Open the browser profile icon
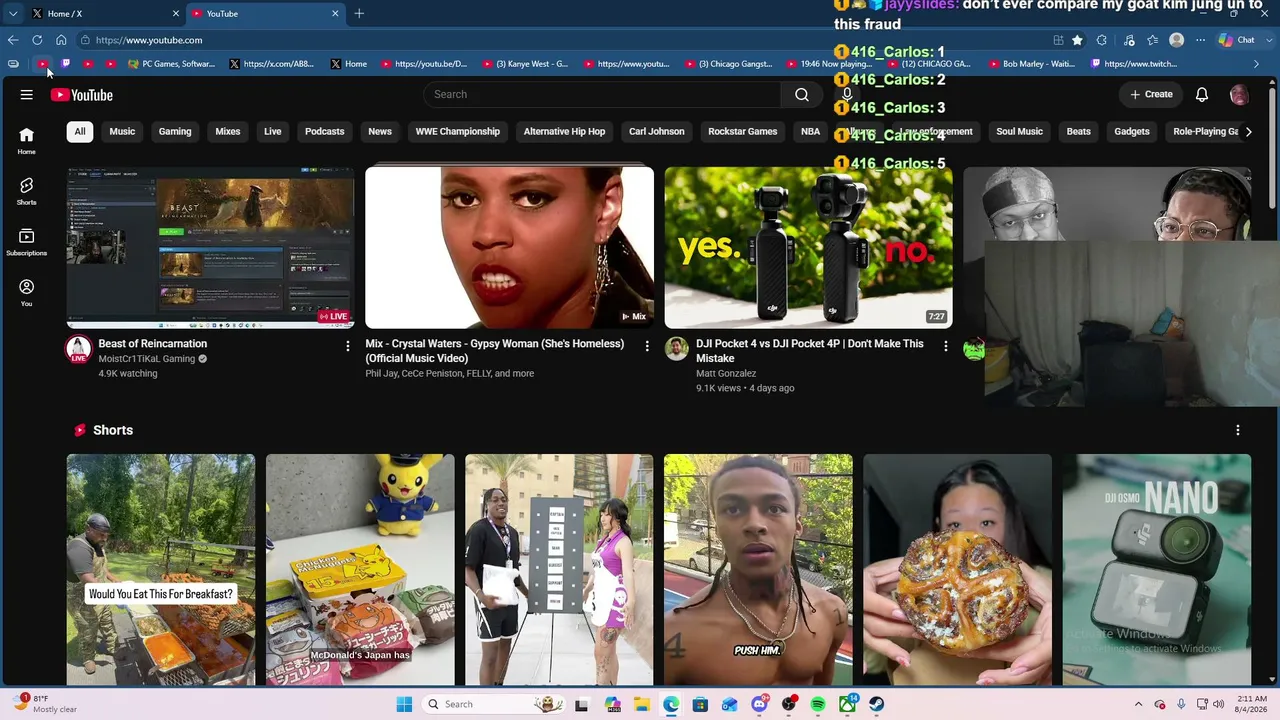This screenshot has width=1280, height=720. click(1177, 40)
